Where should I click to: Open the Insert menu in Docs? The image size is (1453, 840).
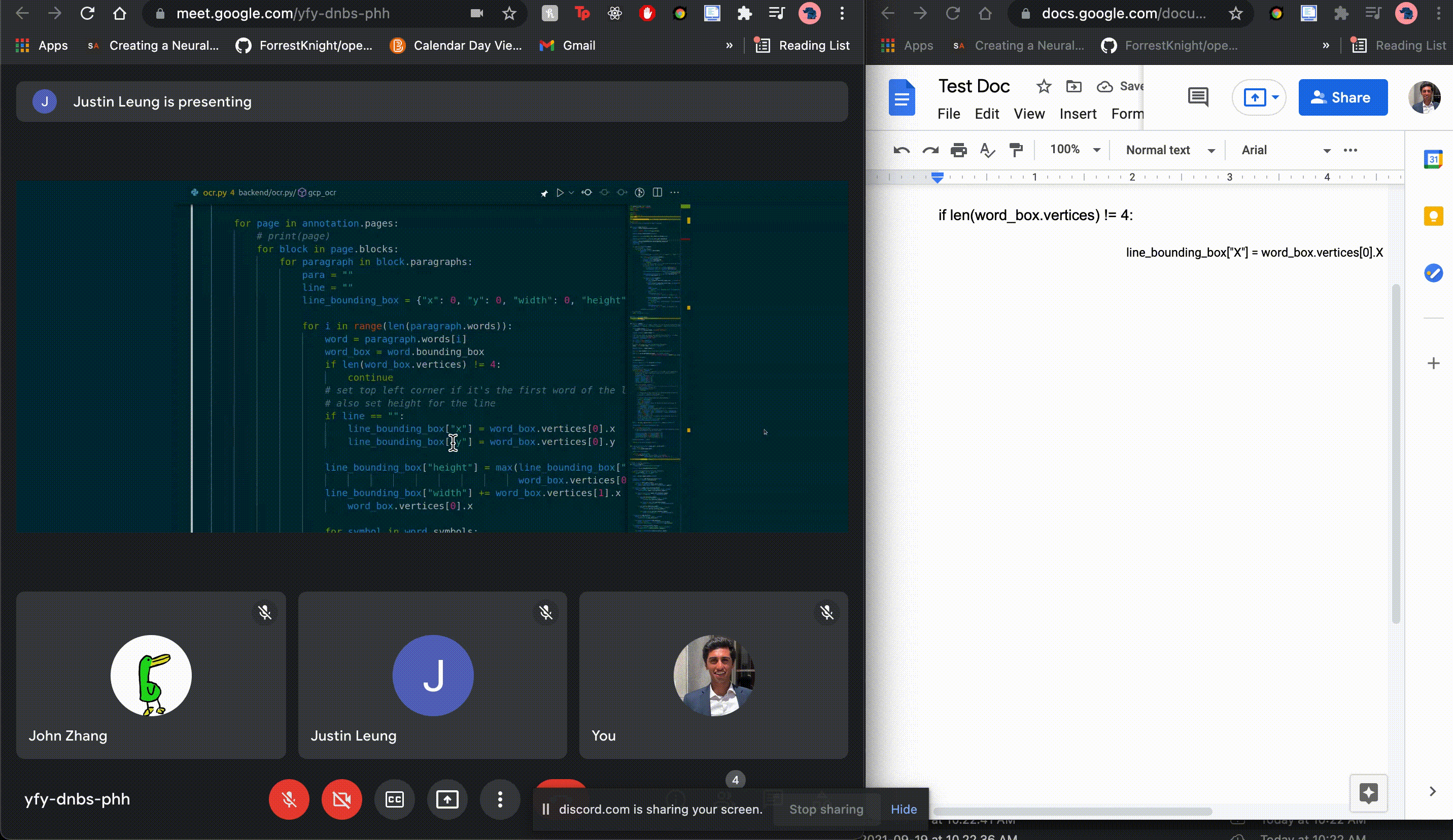click(x=1077, y=114)
